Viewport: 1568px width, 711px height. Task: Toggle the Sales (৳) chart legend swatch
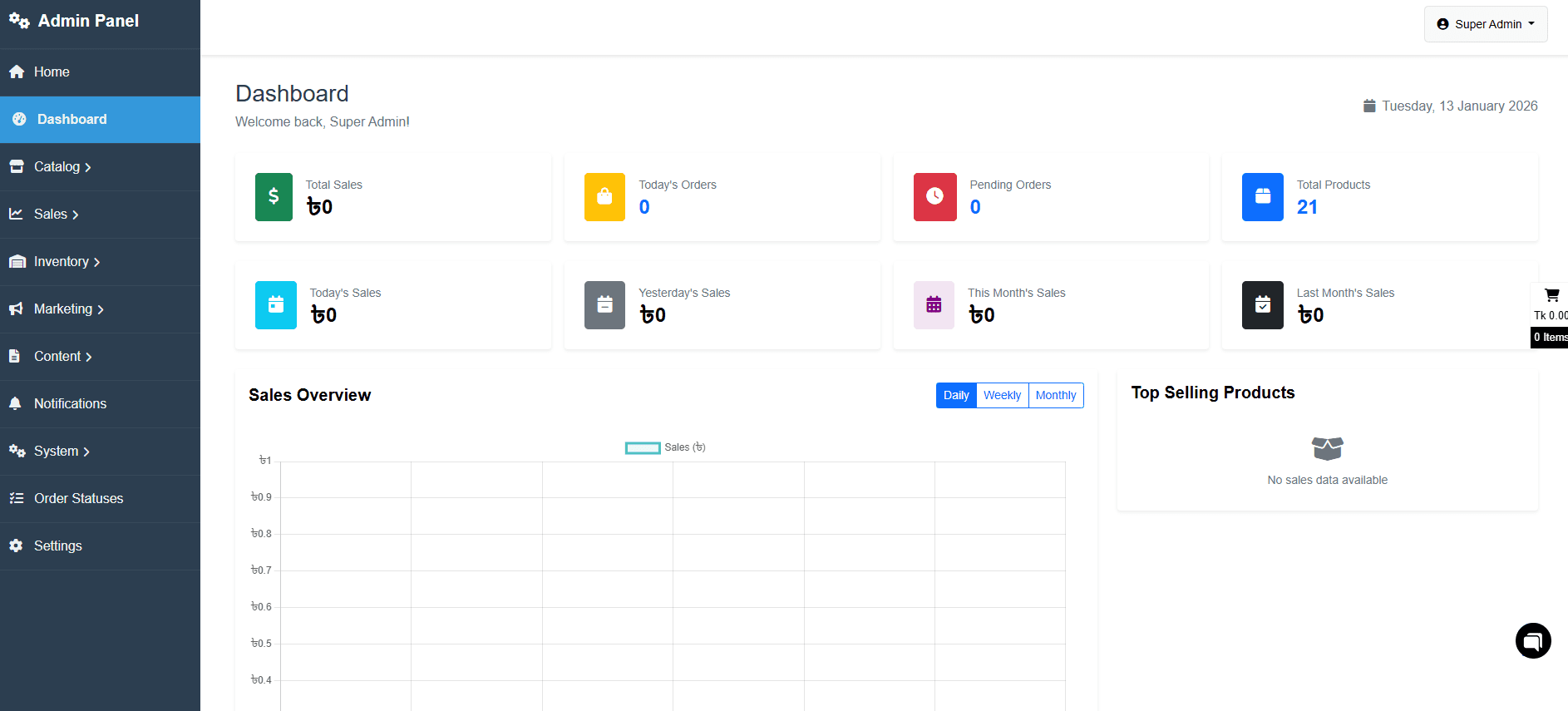coord(643,447)
